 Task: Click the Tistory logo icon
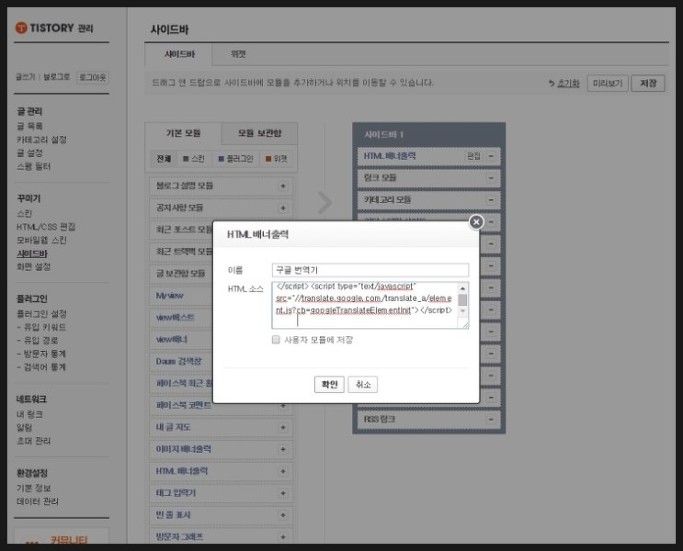click(21, 28)
